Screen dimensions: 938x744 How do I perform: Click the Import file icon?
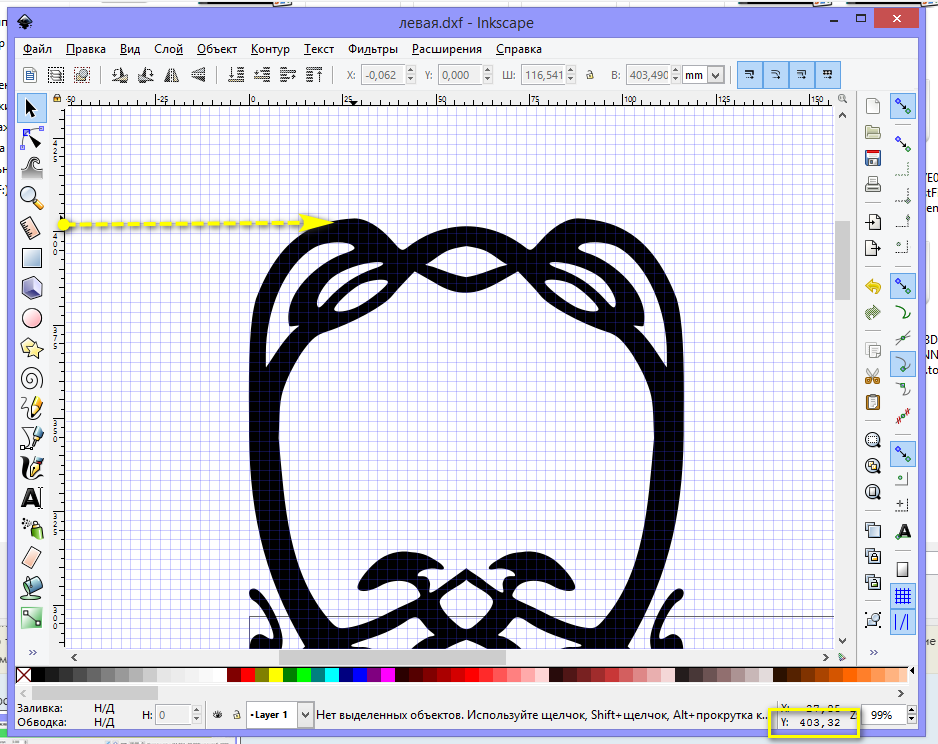pos(873,222)
